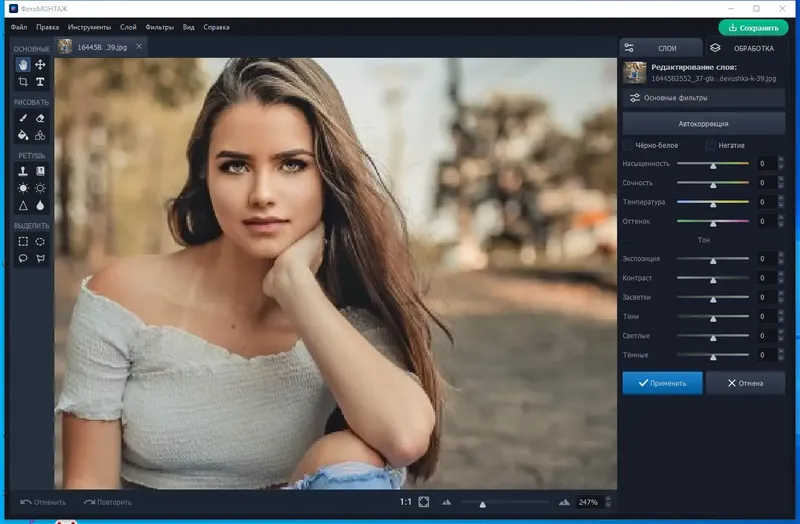
Task: Activate the Crop tool
Action: [x=23, y=82]
